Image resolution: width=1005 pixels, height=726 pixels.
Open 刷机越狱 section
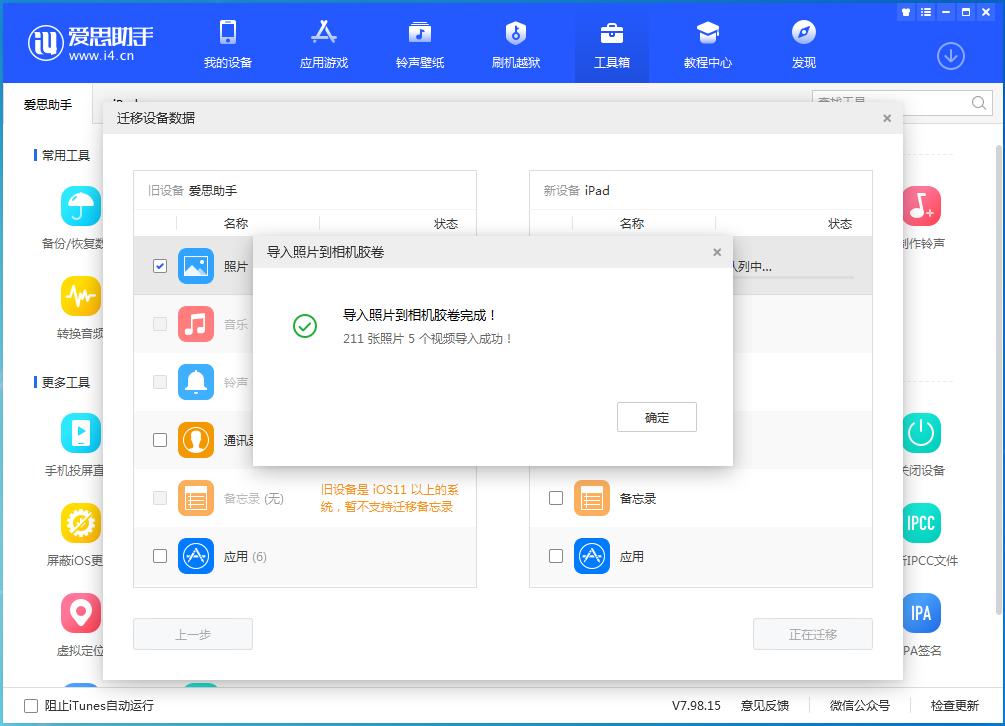[516, 45]
